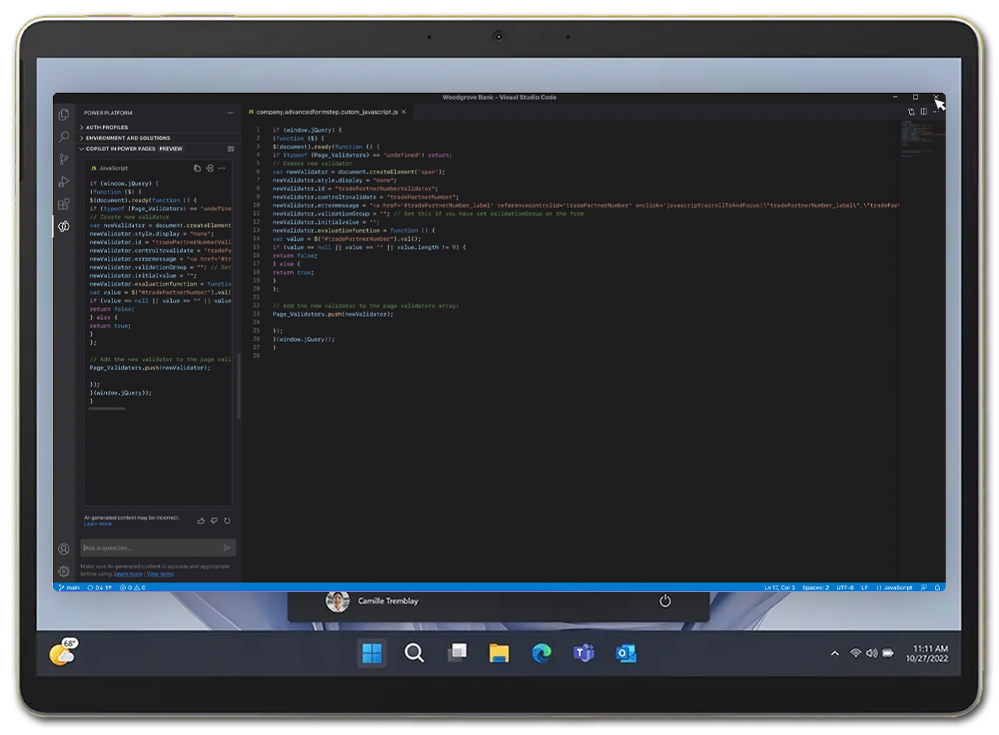999x735 pixels.
Task: Click the Ask a question input field
Action: click(x=153, y=548)
